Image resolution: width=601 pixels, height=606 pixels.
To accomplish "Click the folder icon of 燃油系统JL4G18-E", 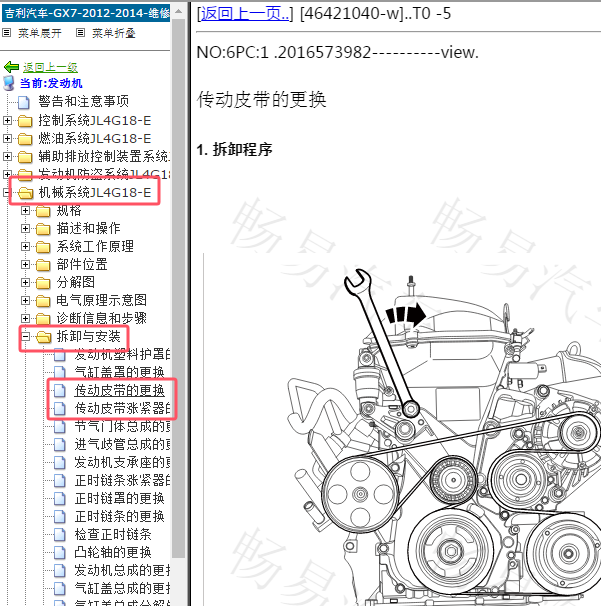I will [25, 139].
